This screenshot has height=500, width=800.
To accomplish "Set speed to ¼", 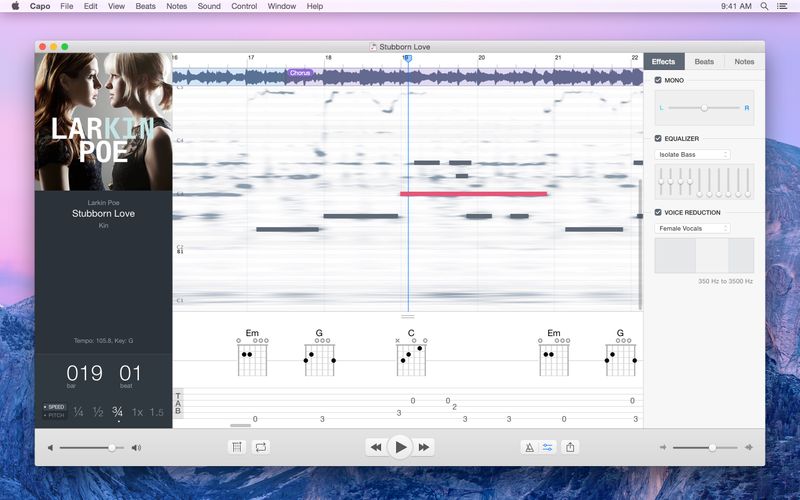I will [79, 412].
